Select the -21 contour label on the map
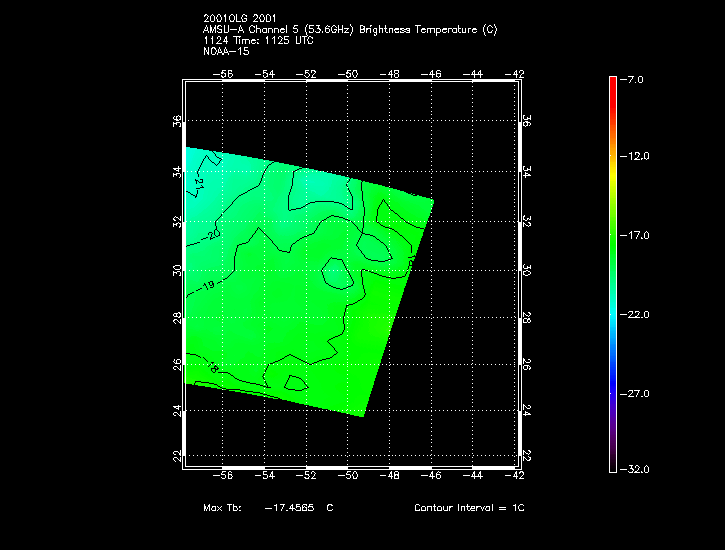The image size is (725, 550). click(198, 184)
